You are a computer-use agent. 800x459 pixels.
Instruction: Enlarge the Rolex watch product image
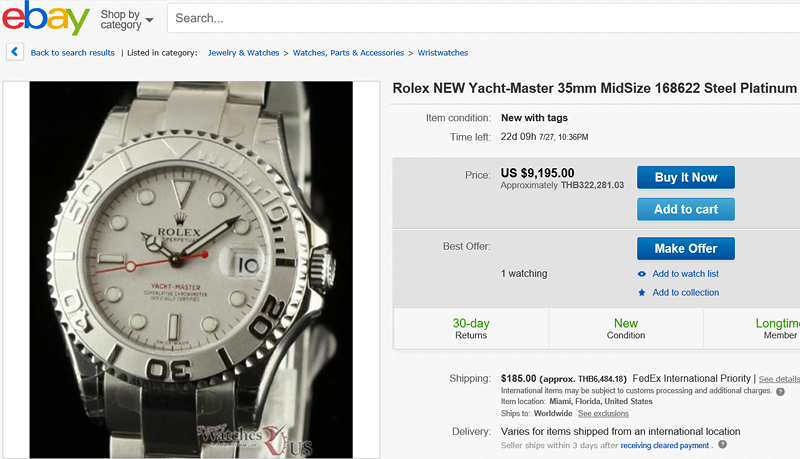click(191, 268)
